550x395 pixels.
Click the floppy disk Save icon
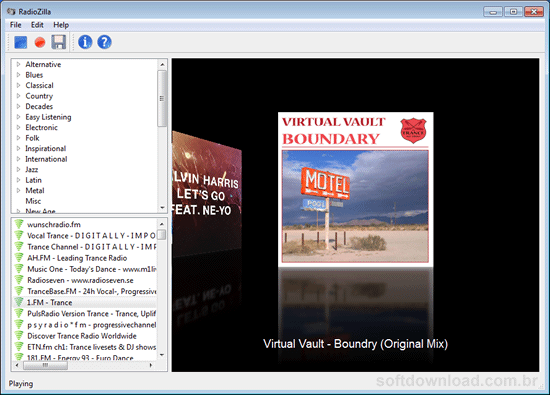point(59,42)
